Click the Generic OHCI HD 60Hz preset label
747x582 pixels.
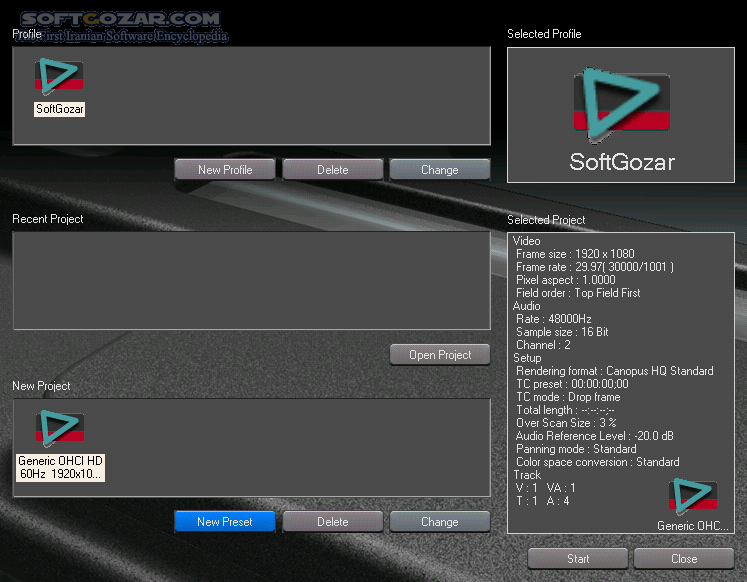pos(60,467)
